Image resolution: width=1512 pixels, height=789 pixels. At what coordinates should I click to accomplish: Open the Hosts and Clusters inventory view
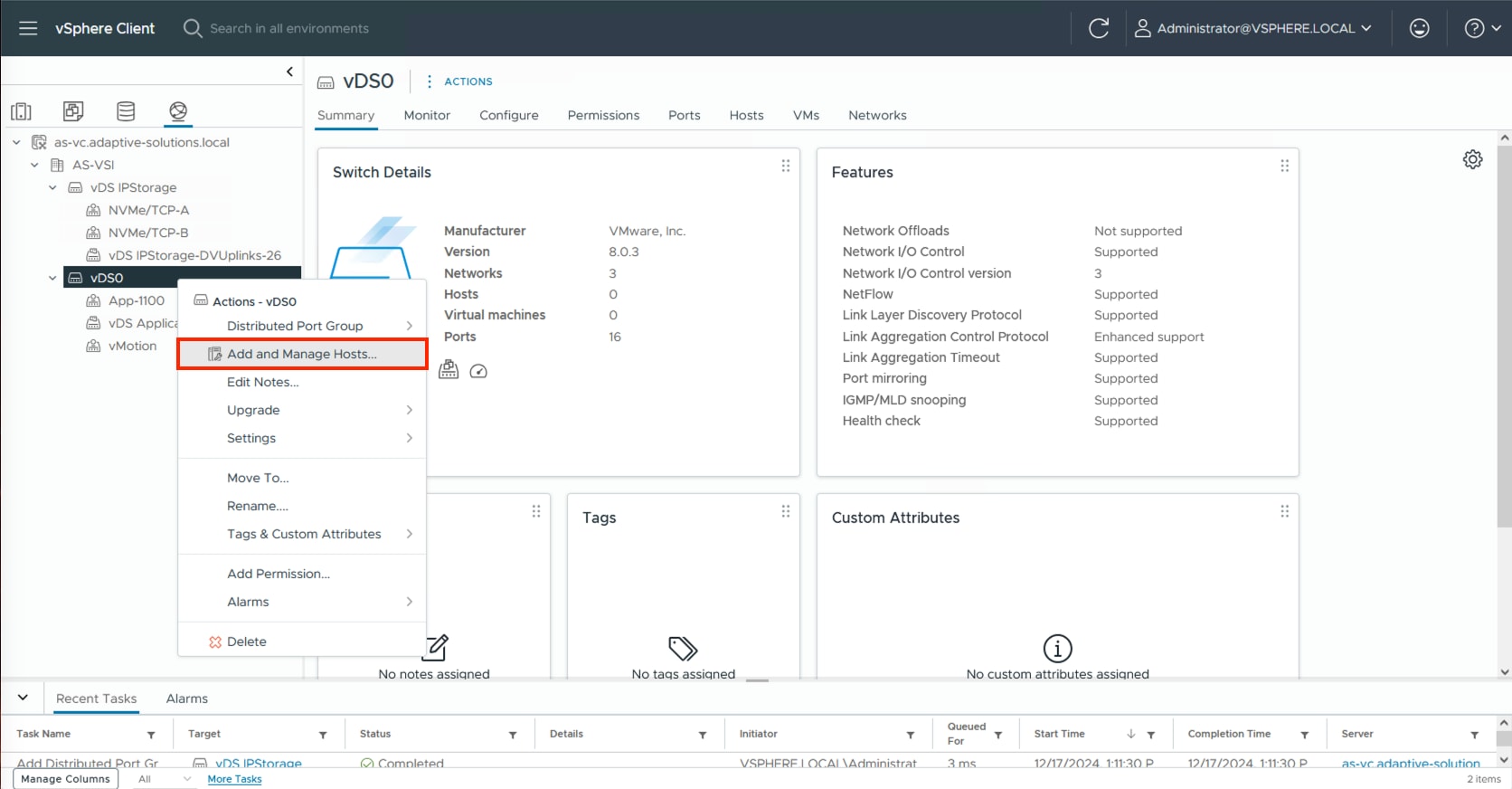pos(21,111)
